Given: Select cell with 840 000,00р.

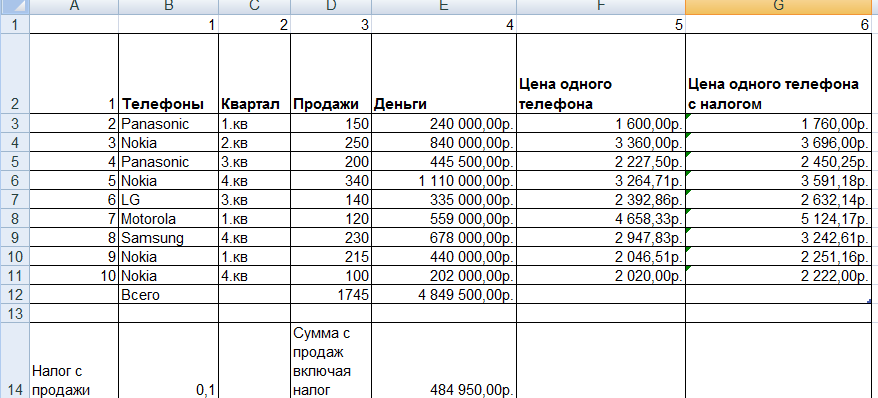Looking at the screenshot, I should [444, 143].
